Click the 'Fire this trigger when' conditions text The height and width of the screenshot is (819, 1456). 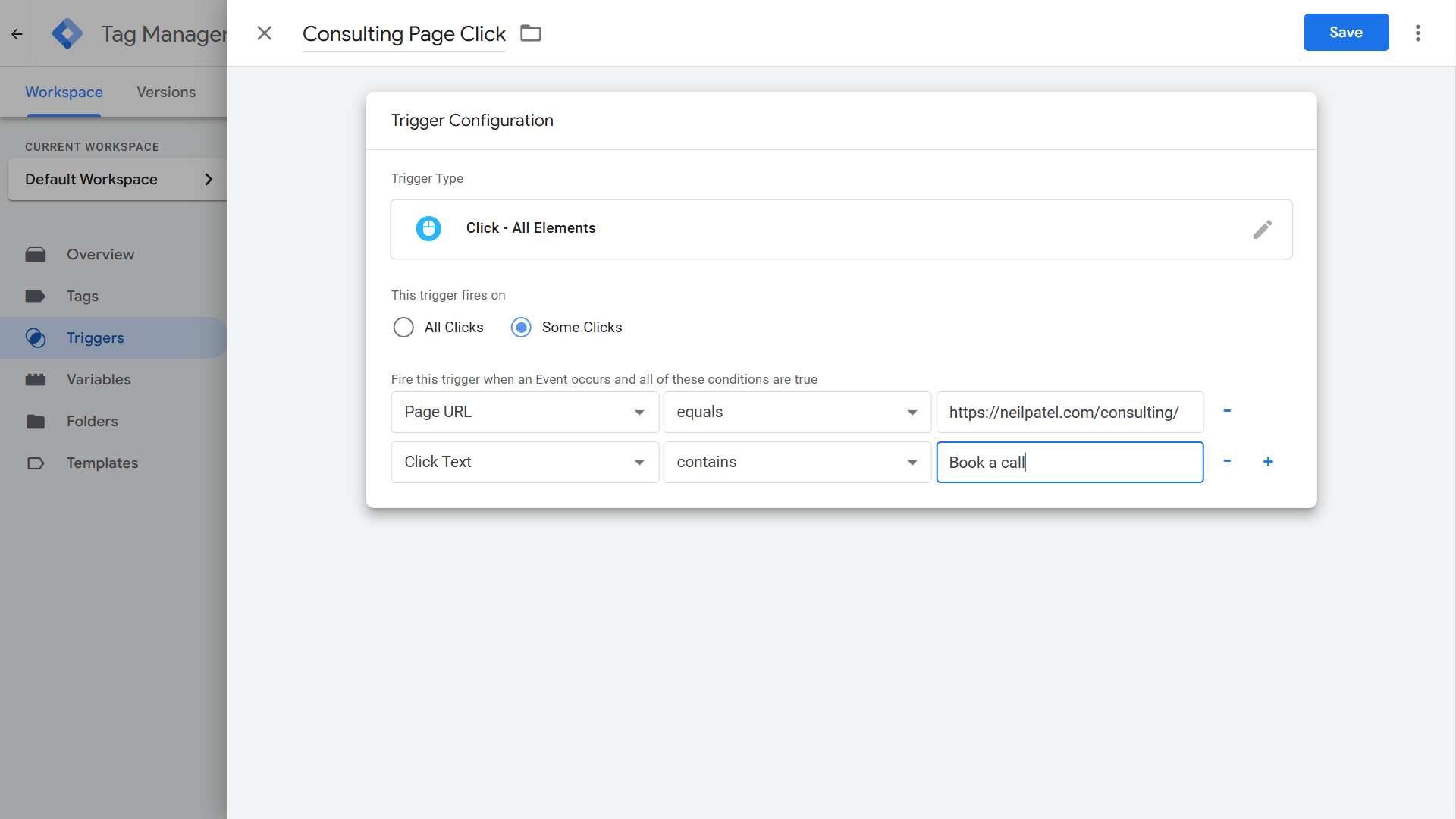[604, 379]
